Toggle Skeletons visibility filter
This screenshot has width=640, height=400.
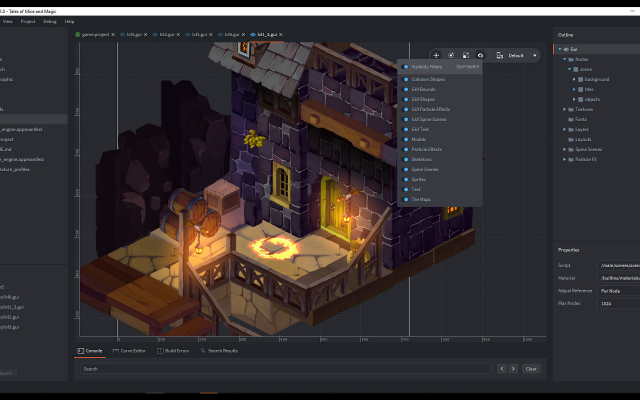tap(405, 159)
